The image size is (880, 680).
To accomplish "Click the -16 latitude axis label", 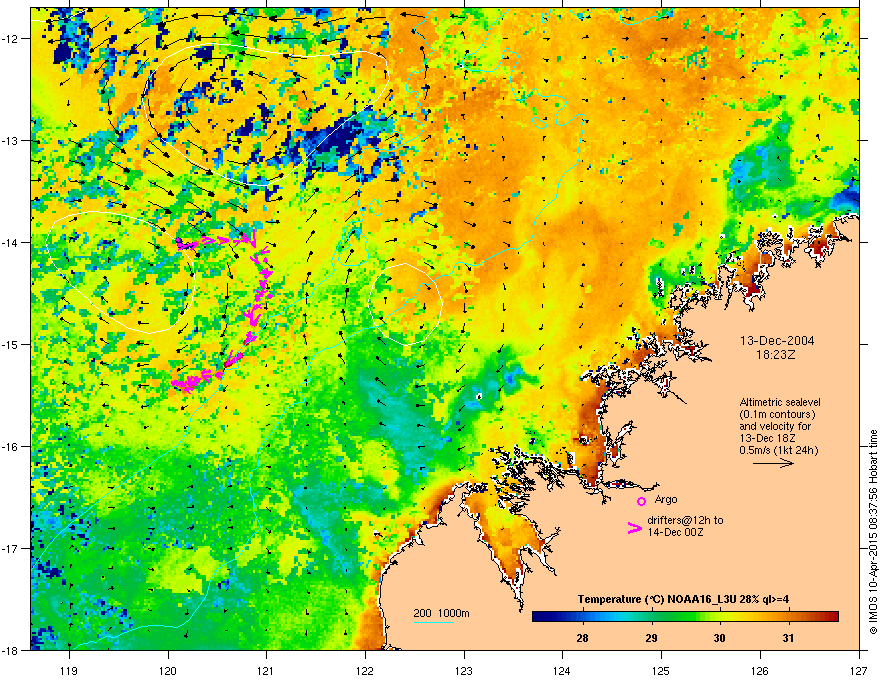I will coord(10,446).
